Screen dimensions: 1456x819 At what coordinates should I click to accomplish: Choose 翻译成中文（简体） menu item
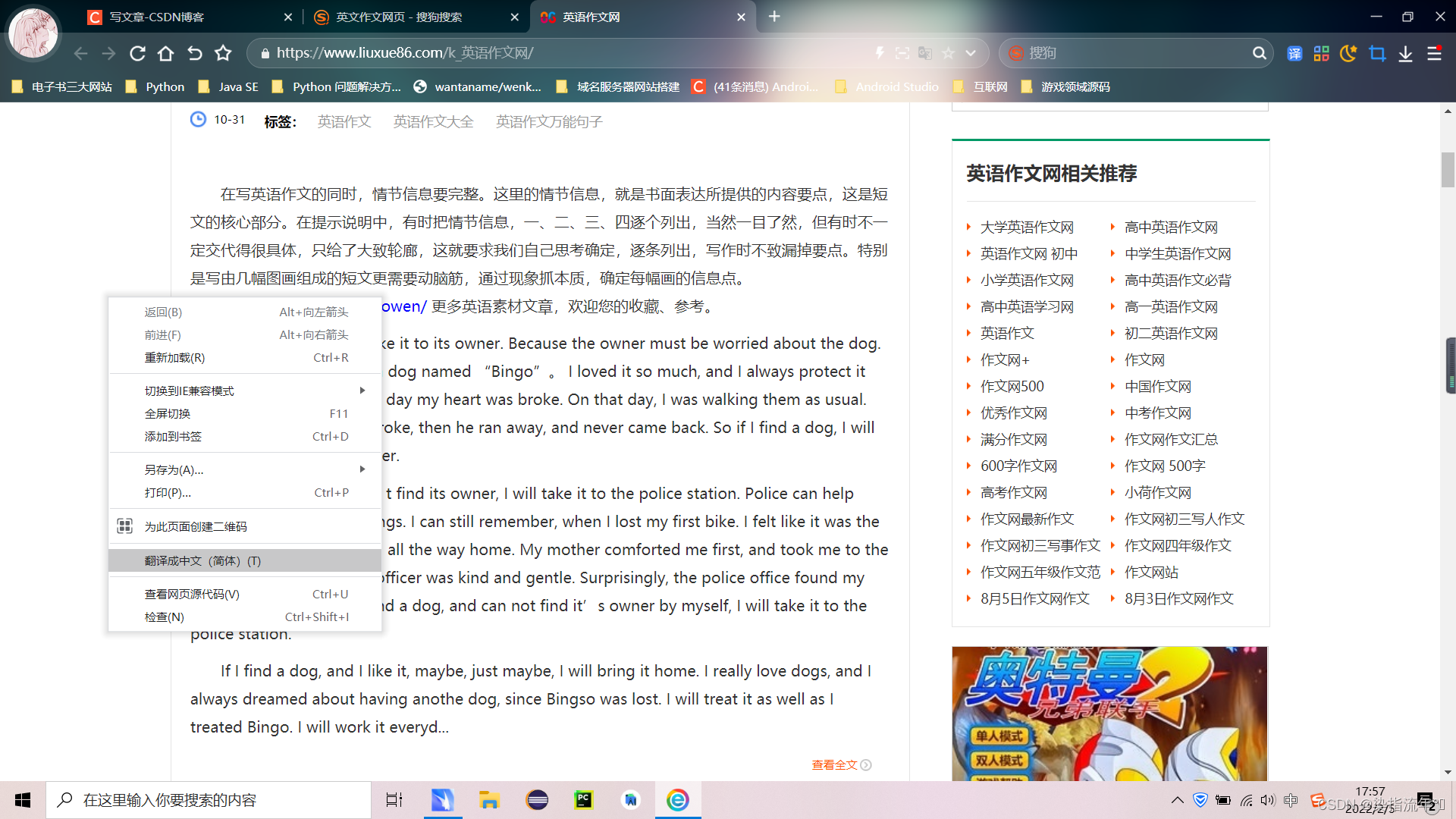[x=245, y=561]
